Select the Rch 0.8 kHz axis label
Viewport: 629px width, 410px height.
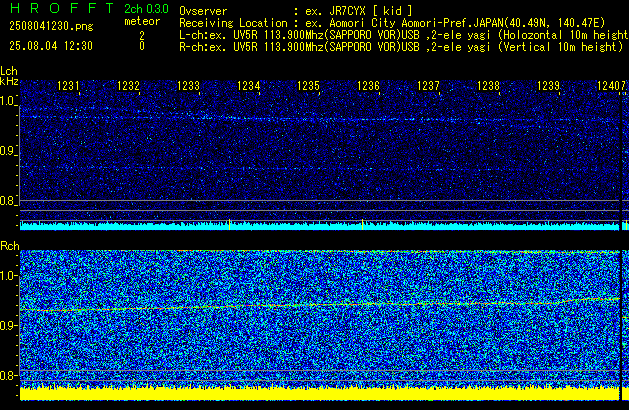(8, 375)
